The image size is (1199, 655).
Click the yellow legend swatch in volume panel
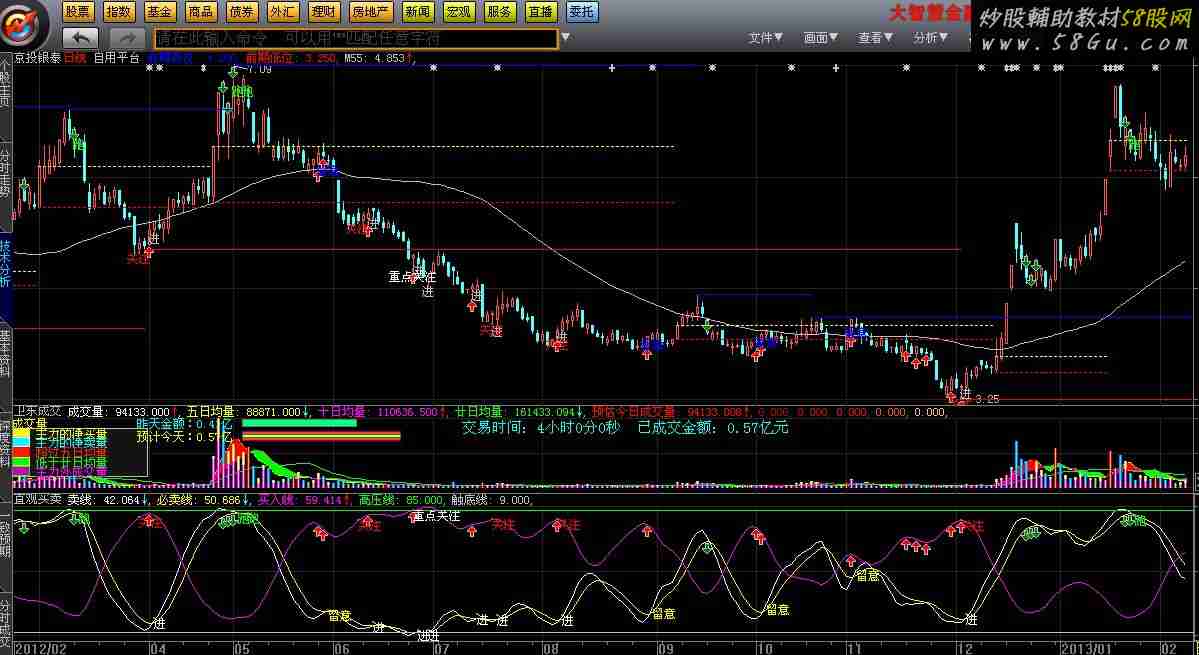[x=21, y=433]
